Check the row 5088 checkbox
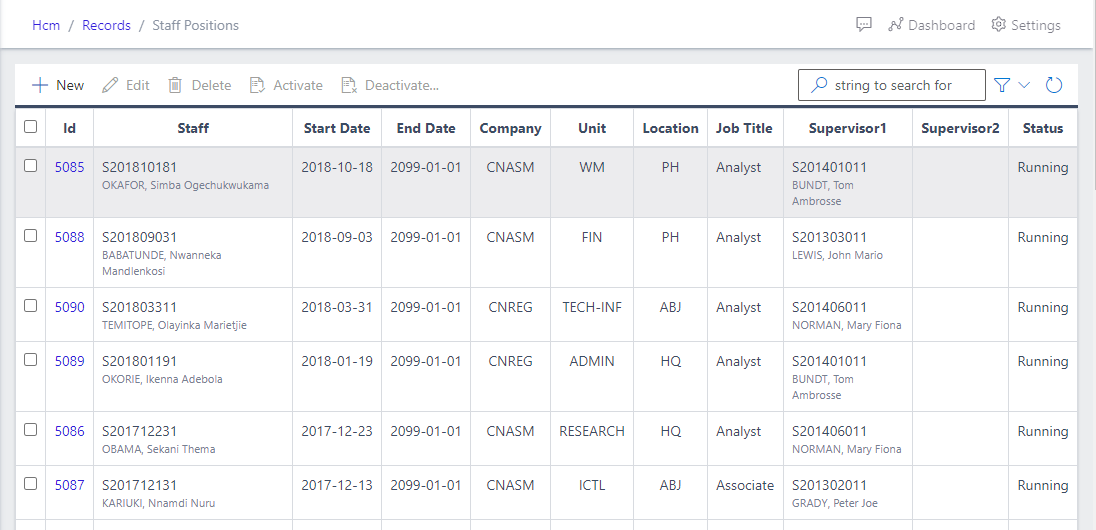The image size is (1096, 530). pyautogui.click(x=30, y=236)
